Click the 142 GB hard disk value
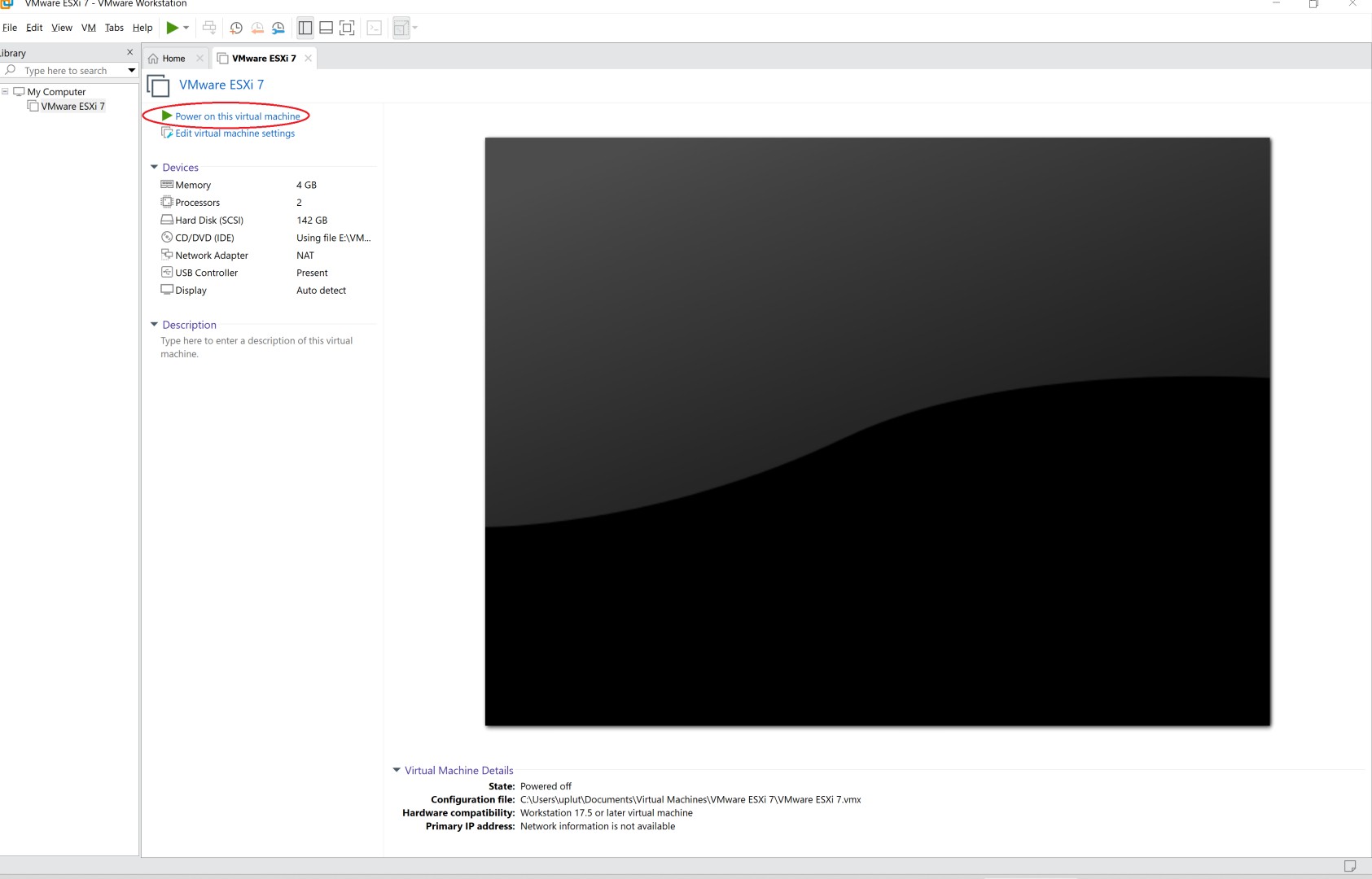 tap(312, 221)
